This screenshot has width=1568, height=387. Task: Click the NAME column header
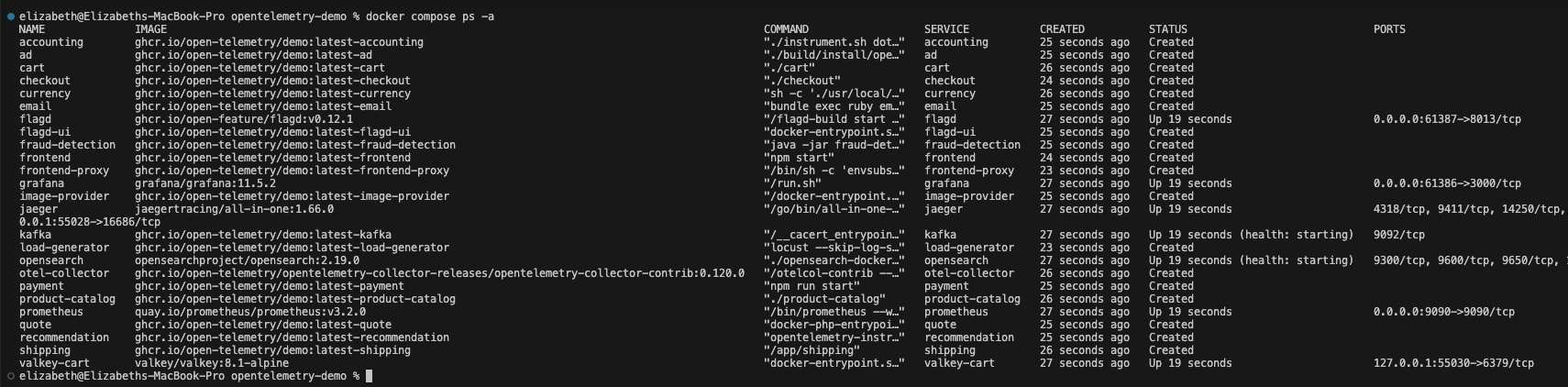[x=31, y=29]
